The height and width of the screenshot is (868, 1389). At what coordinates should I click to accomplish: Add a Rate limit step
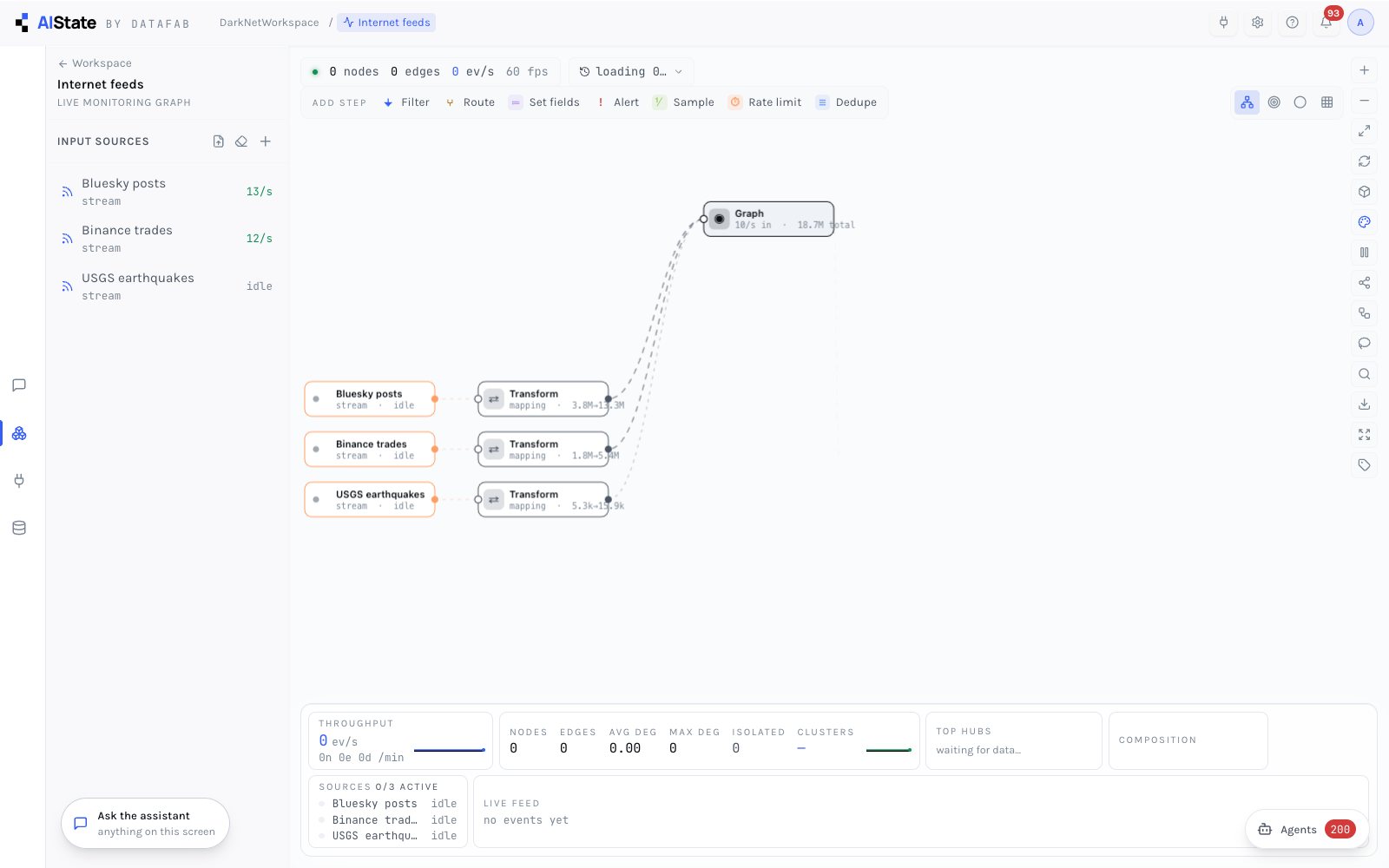(x=765, y=102)
